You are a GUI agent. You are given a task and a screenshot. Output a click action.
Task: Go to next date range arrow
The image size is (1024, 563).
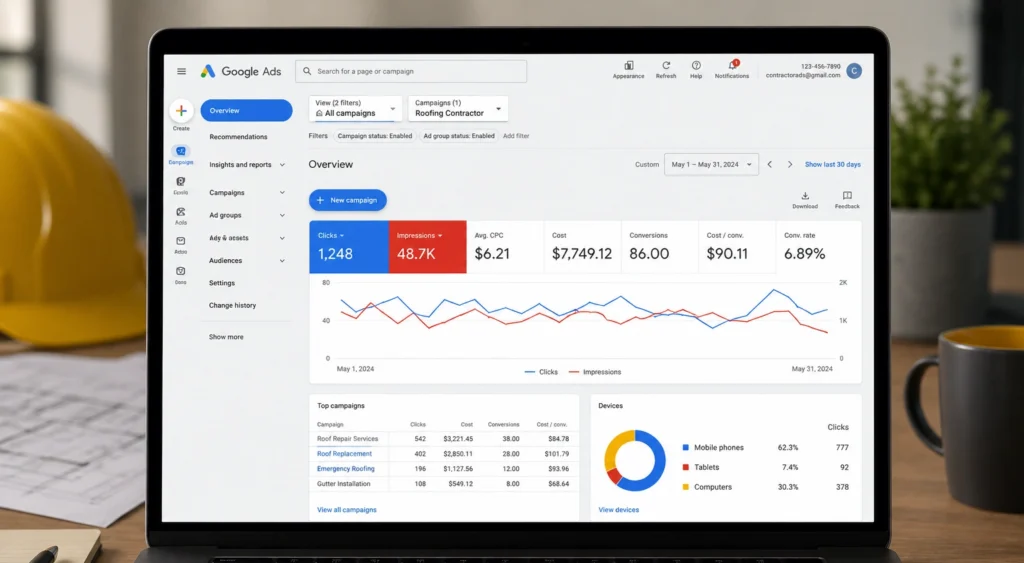pos(790,165)
